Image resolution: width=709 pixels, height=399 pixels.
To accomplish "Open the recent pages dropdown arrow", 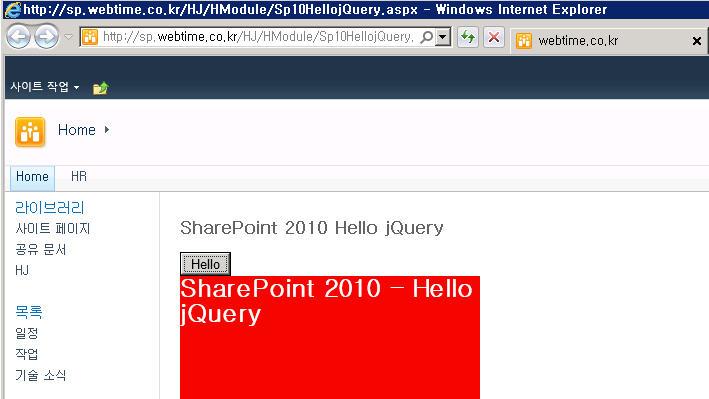I will [x=68, y=37].
